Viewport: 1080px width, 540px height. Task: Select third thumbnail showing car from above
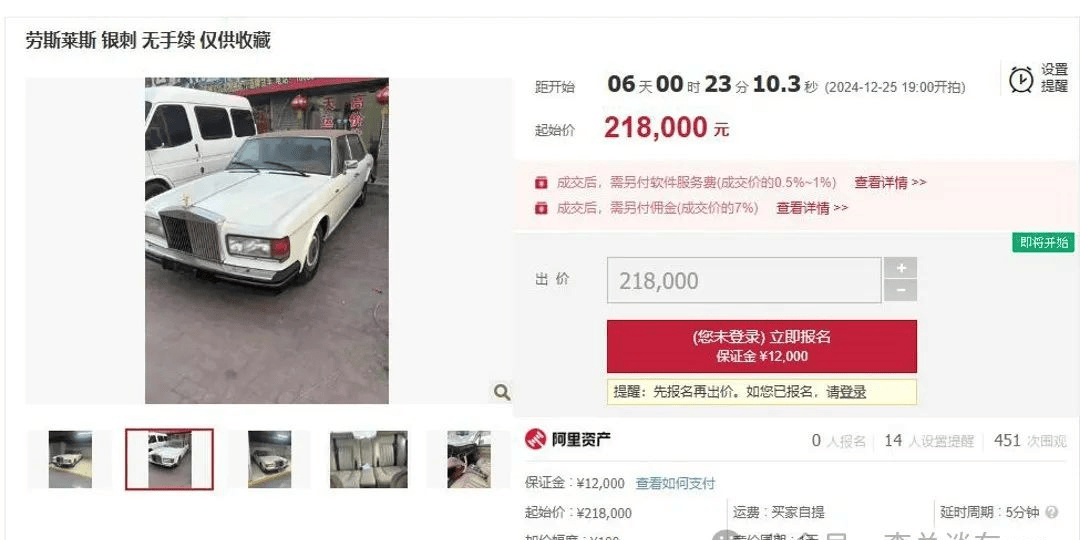(269, 459)
